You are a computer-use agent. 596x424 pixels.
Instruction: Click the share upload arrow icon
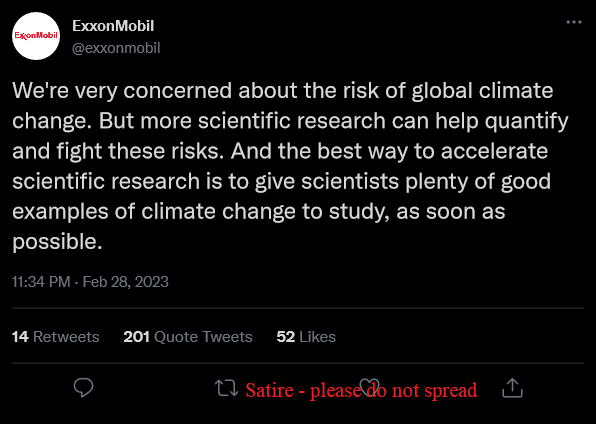click(512, 388)
